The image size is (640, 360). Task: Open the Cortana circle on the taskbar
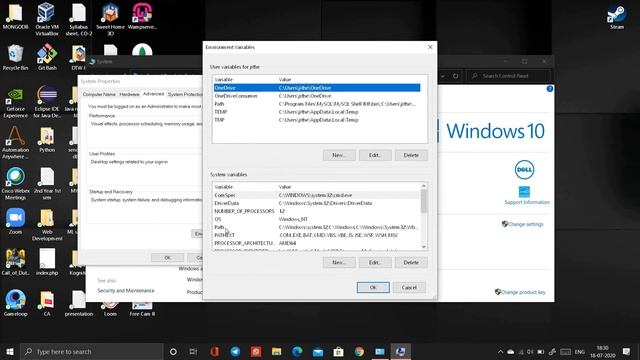pos(173,351)
